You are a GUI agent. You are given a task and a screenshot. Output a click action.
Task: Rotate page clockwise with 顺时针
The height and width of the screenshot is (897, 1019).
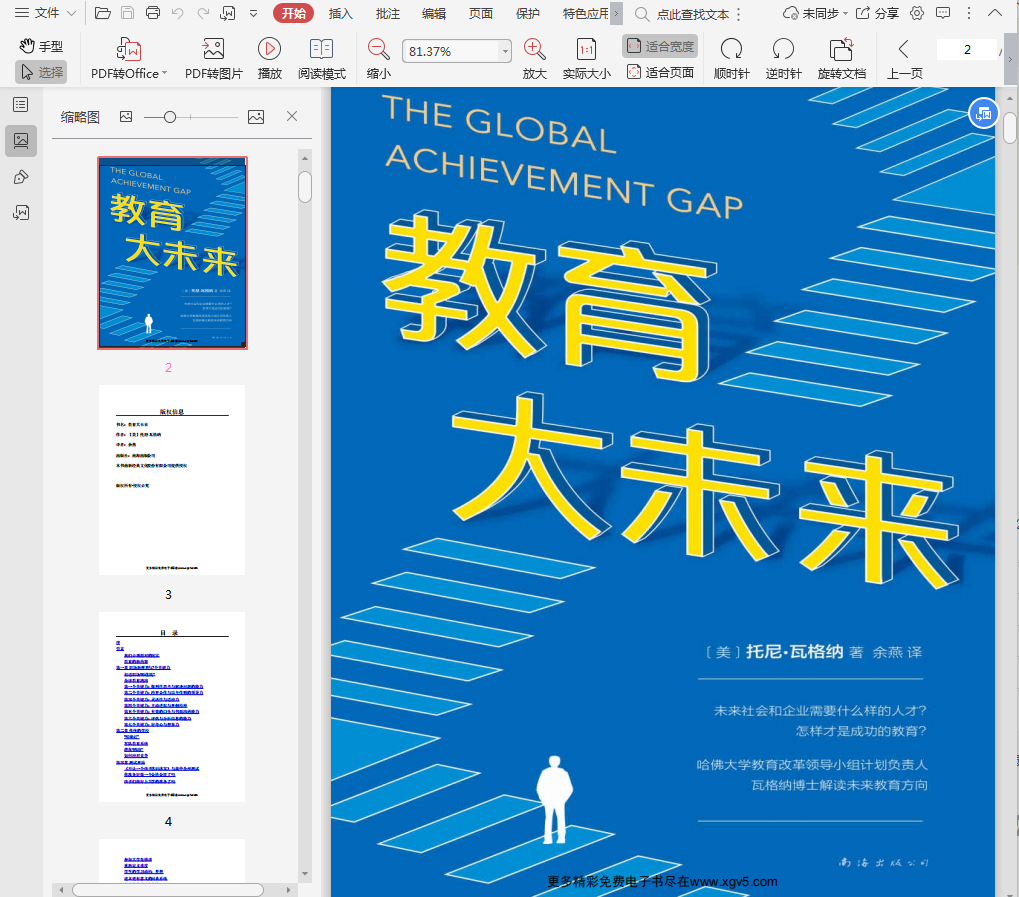point(731,50)
